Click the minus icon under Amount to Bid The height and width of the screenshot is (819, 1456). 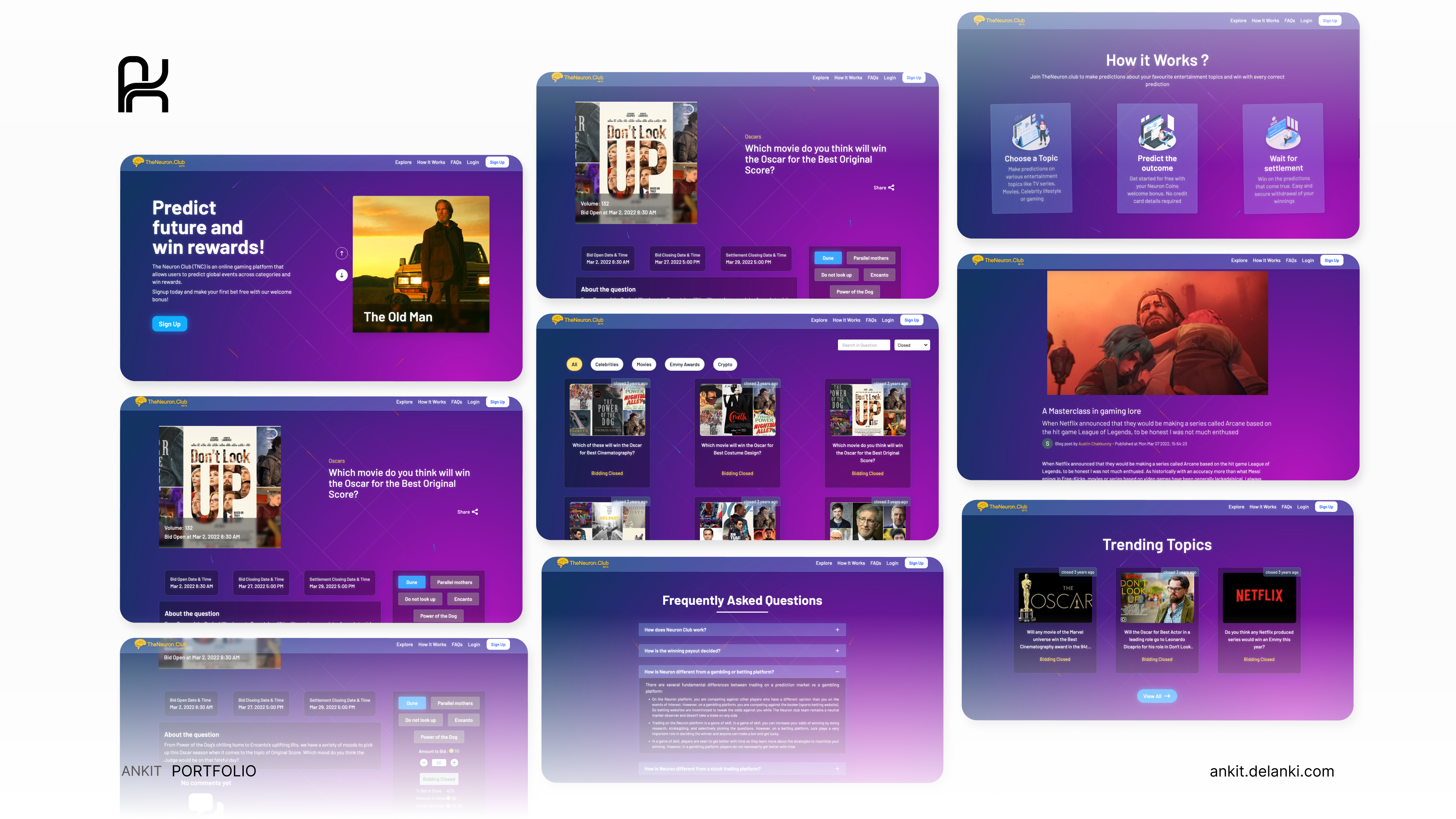point(424,763)
